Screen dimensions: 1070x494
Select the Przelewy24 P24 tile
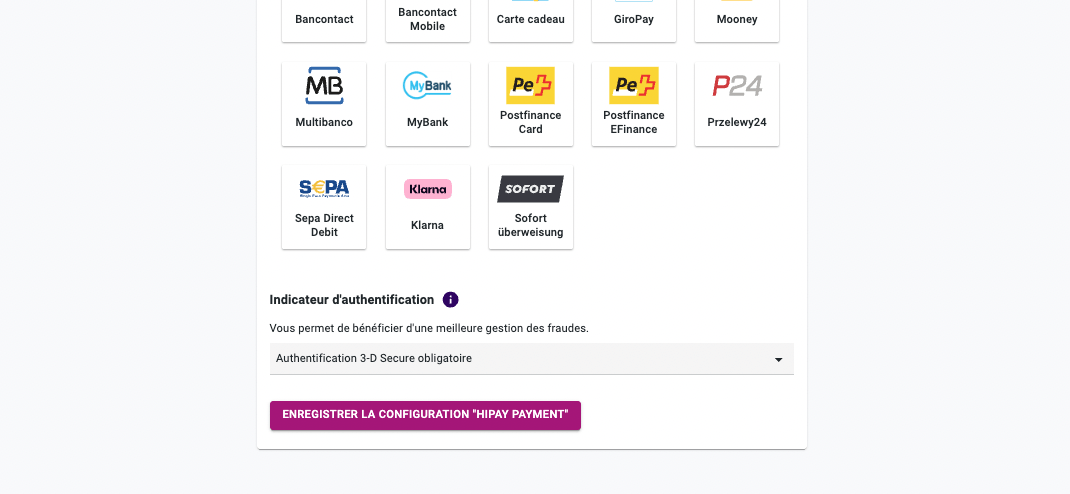click(x=737, y=104)
